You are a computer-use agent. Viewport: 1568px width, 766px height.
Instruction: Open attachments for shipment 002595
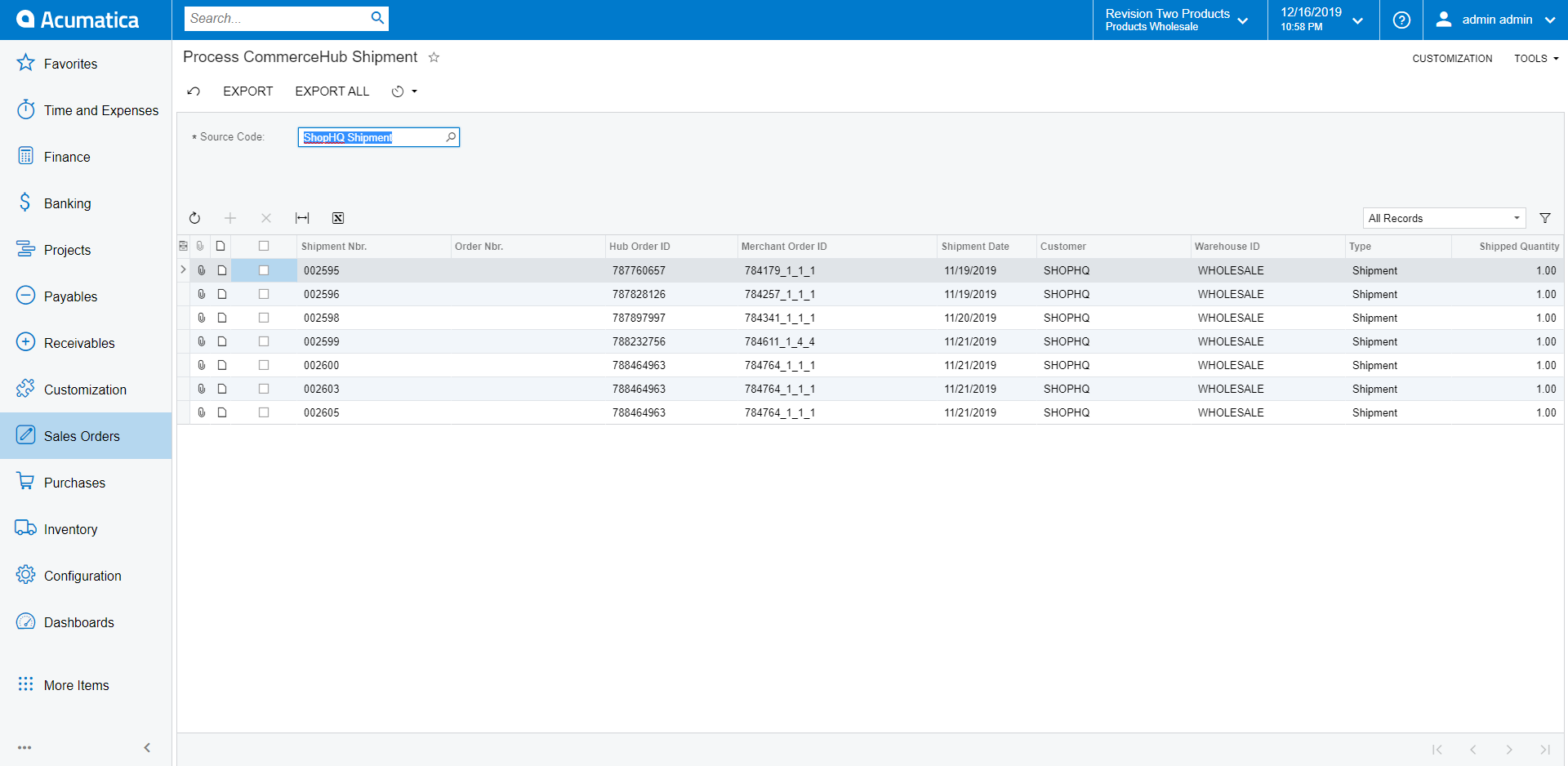201,270
